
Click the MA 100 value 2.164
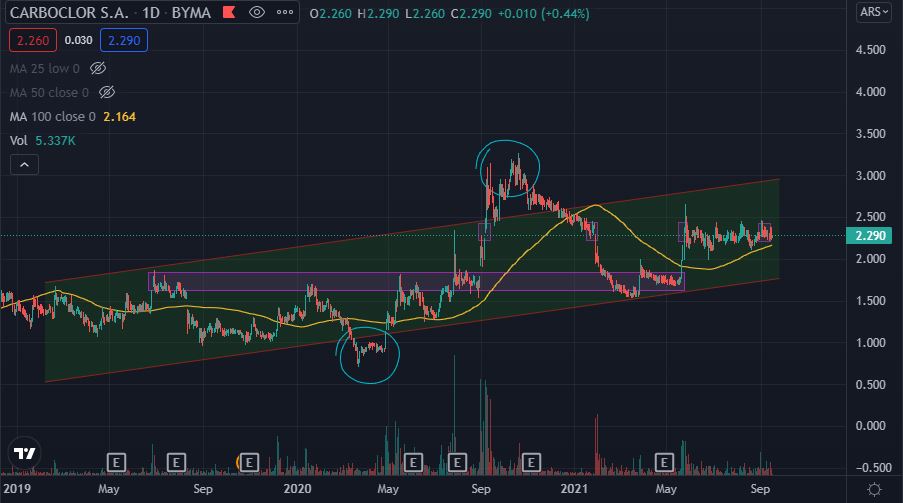(x=119, y=116)
